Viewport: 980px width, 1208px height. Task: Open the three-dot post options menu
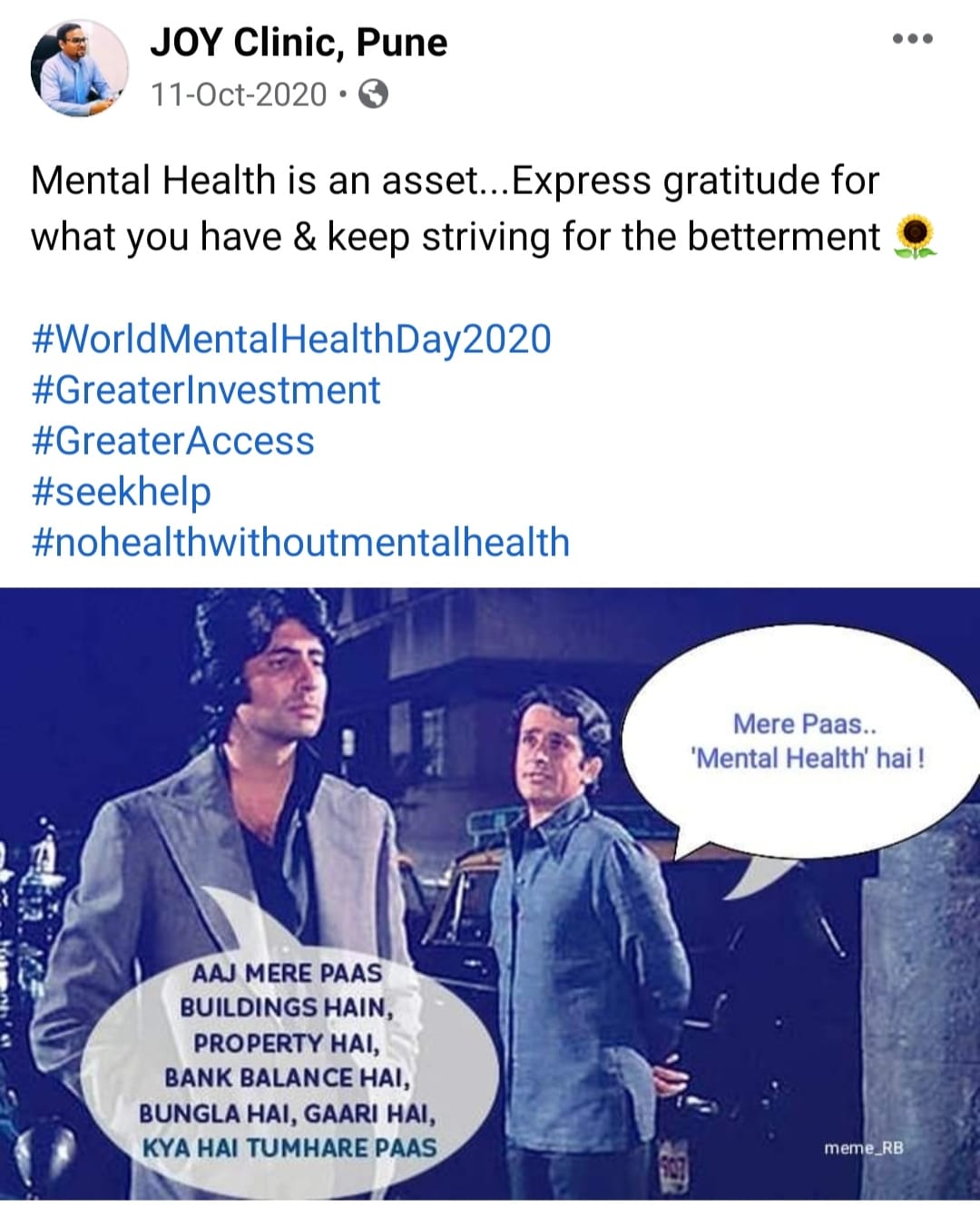[913, 40]
